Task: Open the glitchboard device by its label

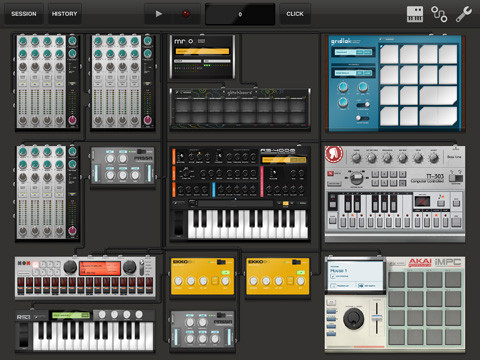Action: 239,93
